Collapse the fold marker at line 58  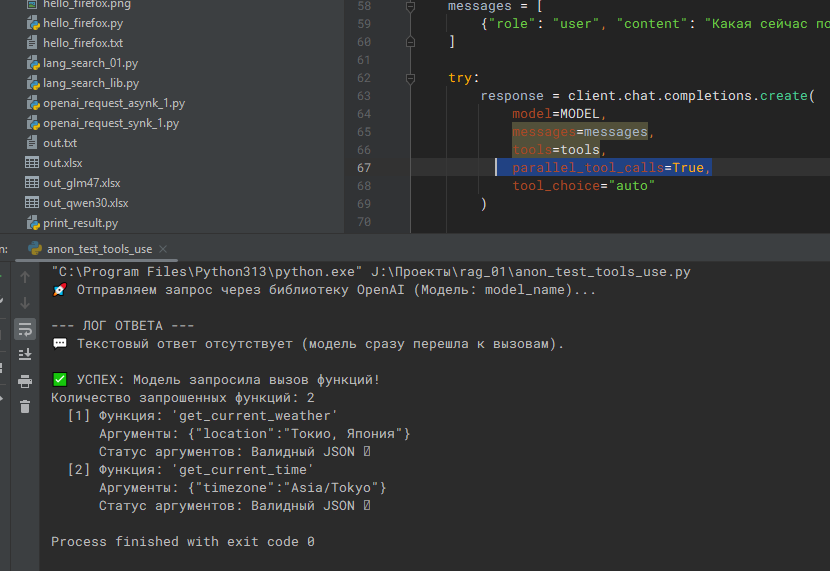[411, 6]
